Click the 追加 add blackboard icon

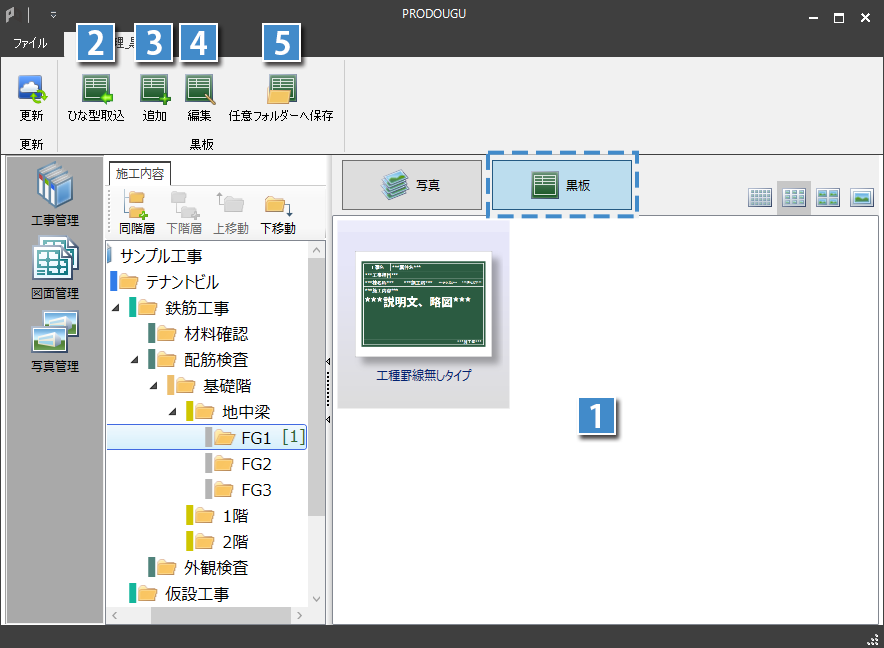pos(155,90)
